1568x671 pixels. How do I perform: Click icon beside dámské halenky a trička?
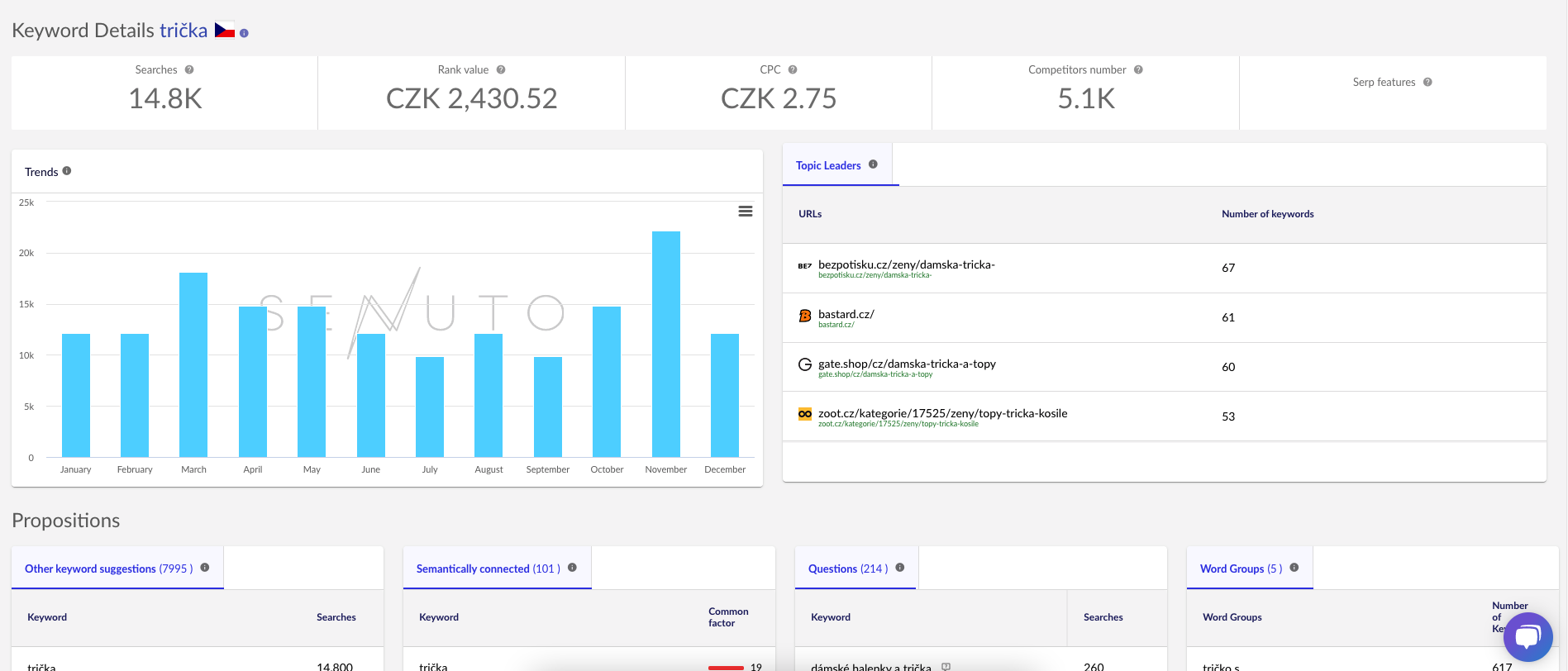(946, 666)
